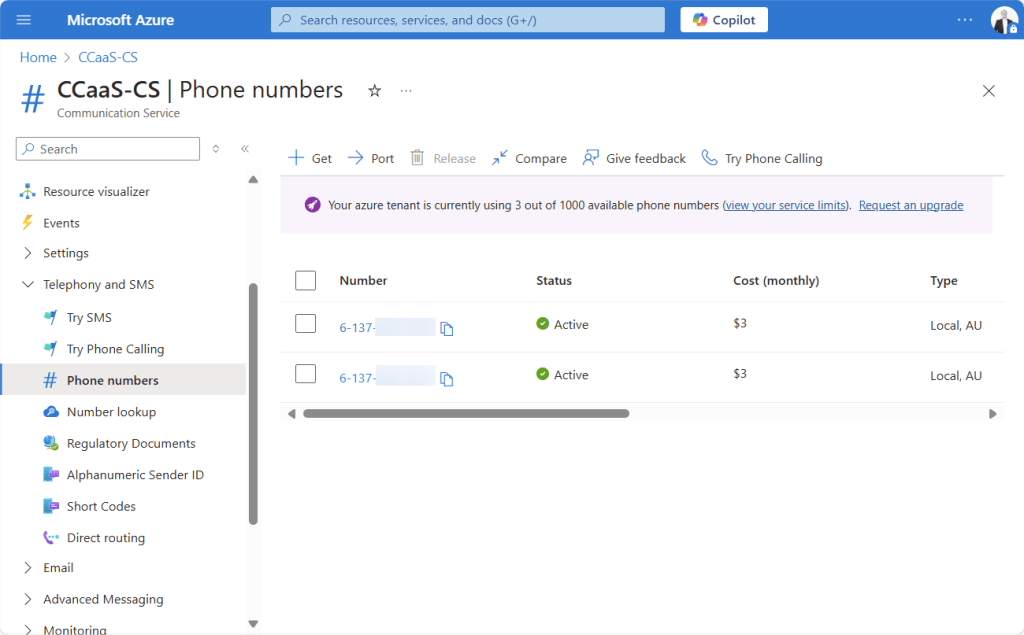Copy the first phone number to clipboard
This screenshot has height=635, width=1024.
click(x=447, y=328)
